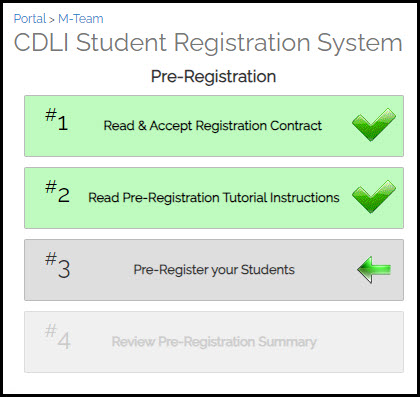Click the Review Pre-Registration Summary text
Screen dimensions: 420x397
click(214, 342)
